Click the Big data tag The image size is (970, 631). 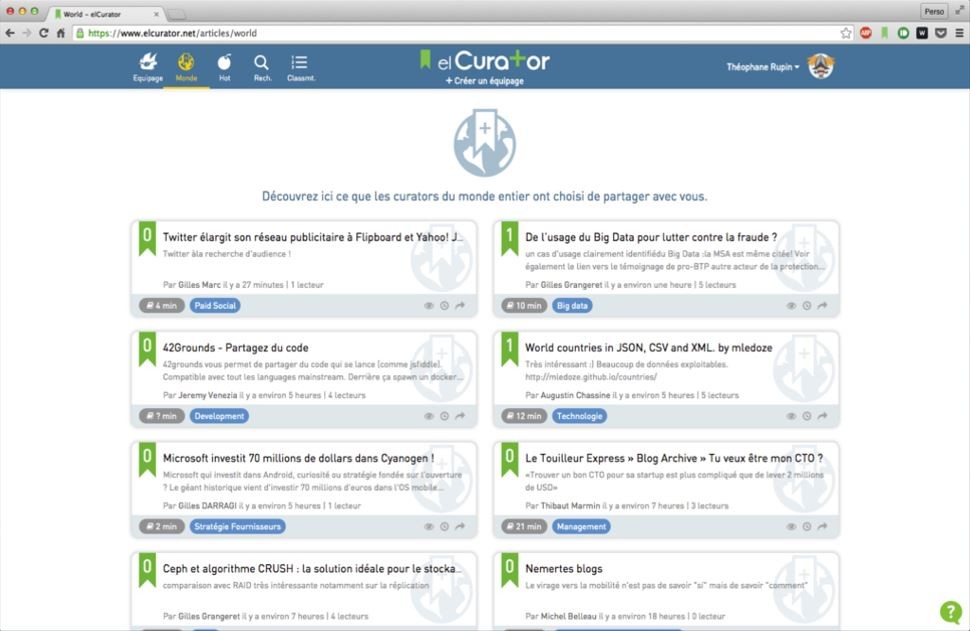pos(572,306)
